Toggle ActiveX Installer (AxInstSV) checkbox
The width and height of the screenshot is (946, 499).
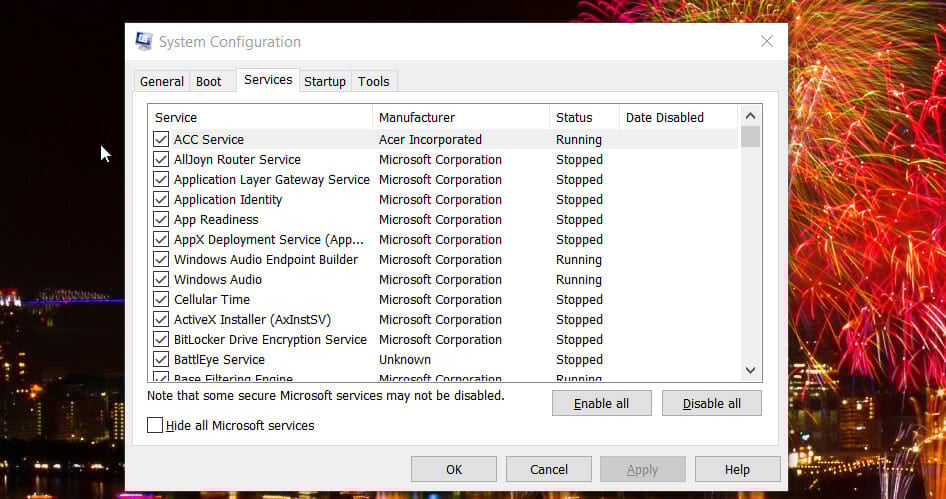pos(160,319)
